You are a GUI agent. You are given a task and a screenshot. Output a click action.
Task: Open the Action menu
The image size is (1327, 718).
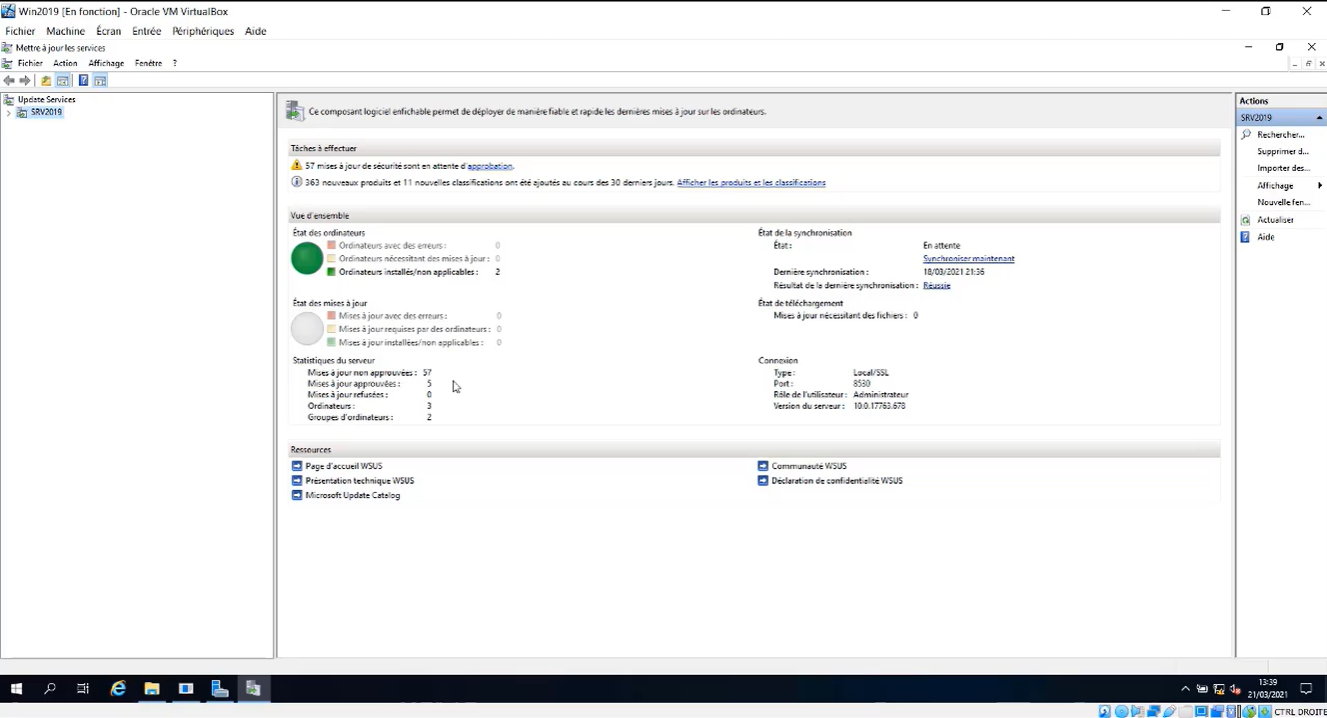(64, 62)
